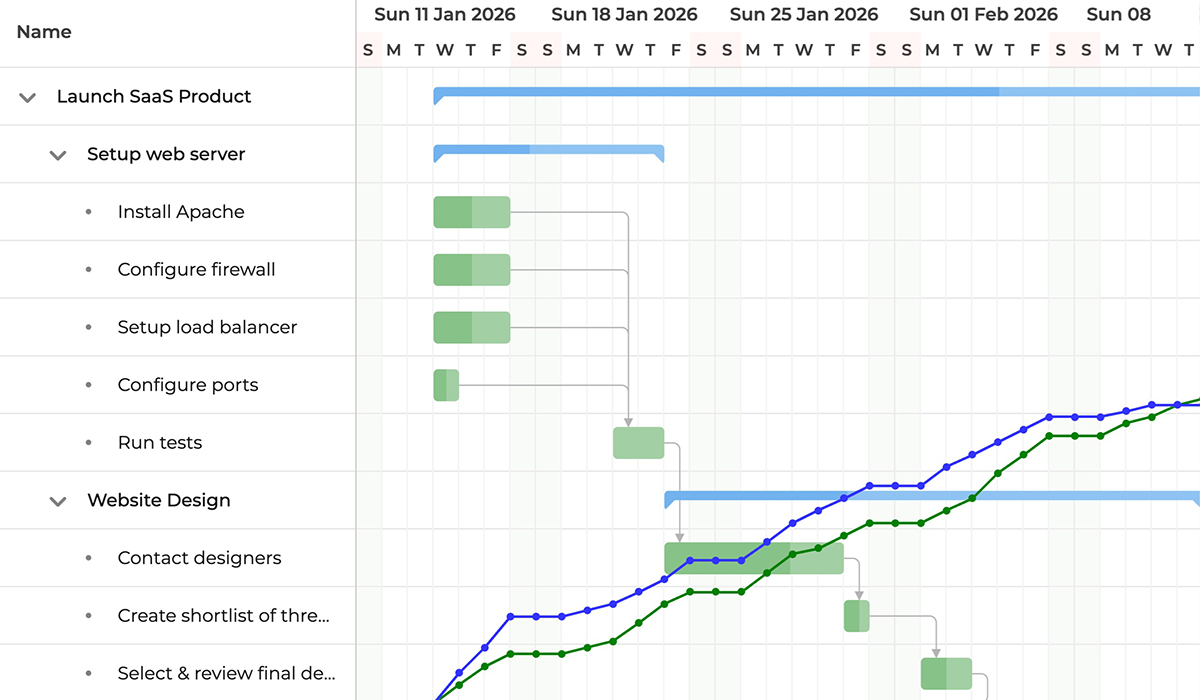Collapse the Website Design group
Image resolution: width=1200 pixels, height=700 pixels.
tap(58, 501)
